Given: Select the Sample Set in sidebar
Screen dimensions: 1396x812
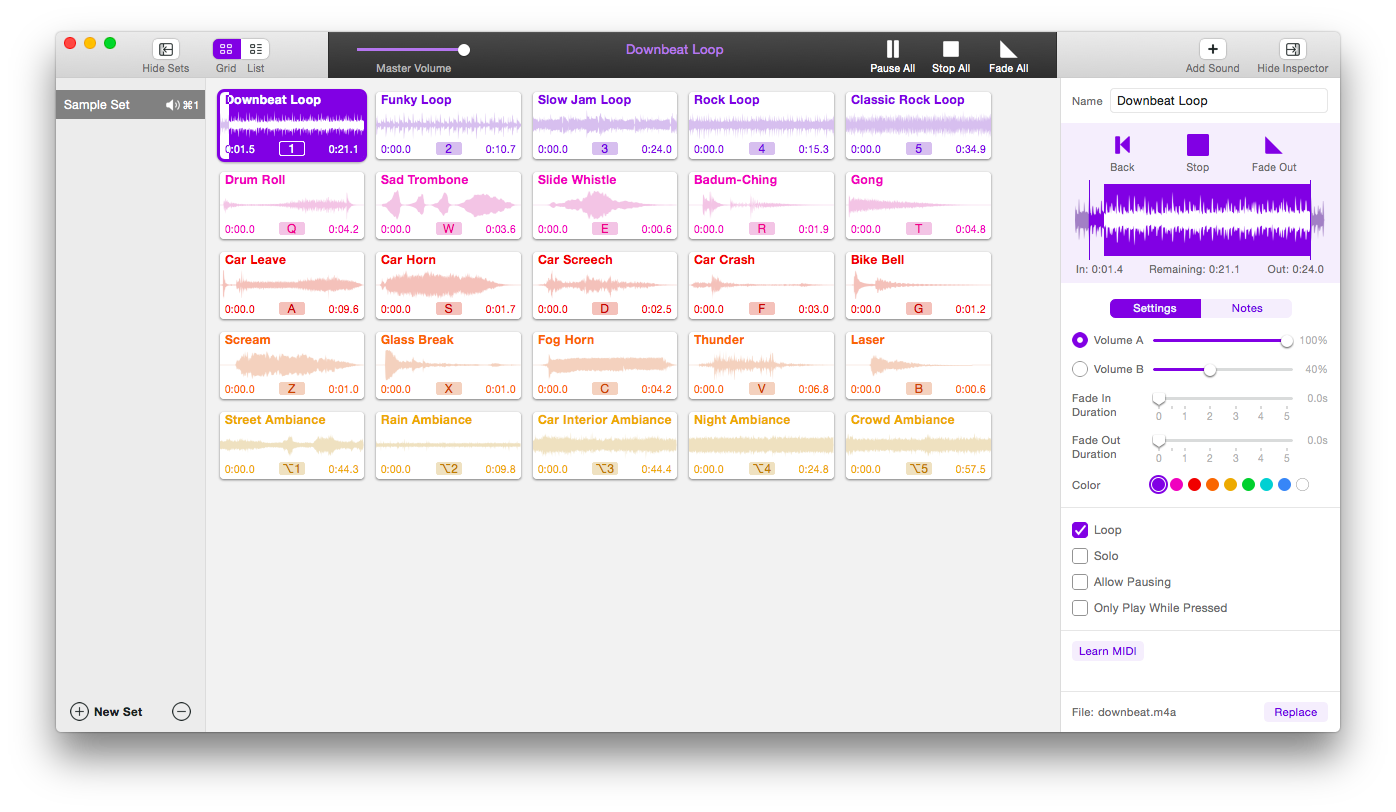Looking at the screenshot, I should [x=131, y=105].
